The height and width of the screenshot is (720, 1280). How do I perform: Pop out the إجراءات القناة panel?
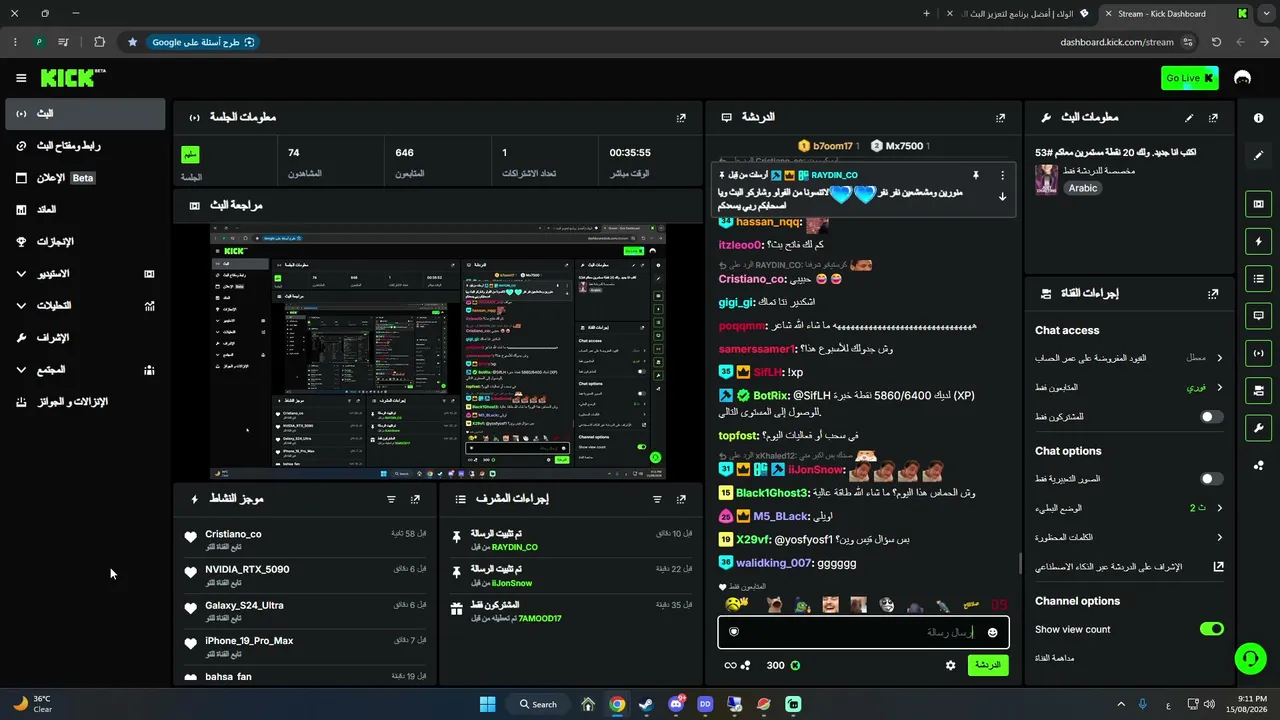1213,294
